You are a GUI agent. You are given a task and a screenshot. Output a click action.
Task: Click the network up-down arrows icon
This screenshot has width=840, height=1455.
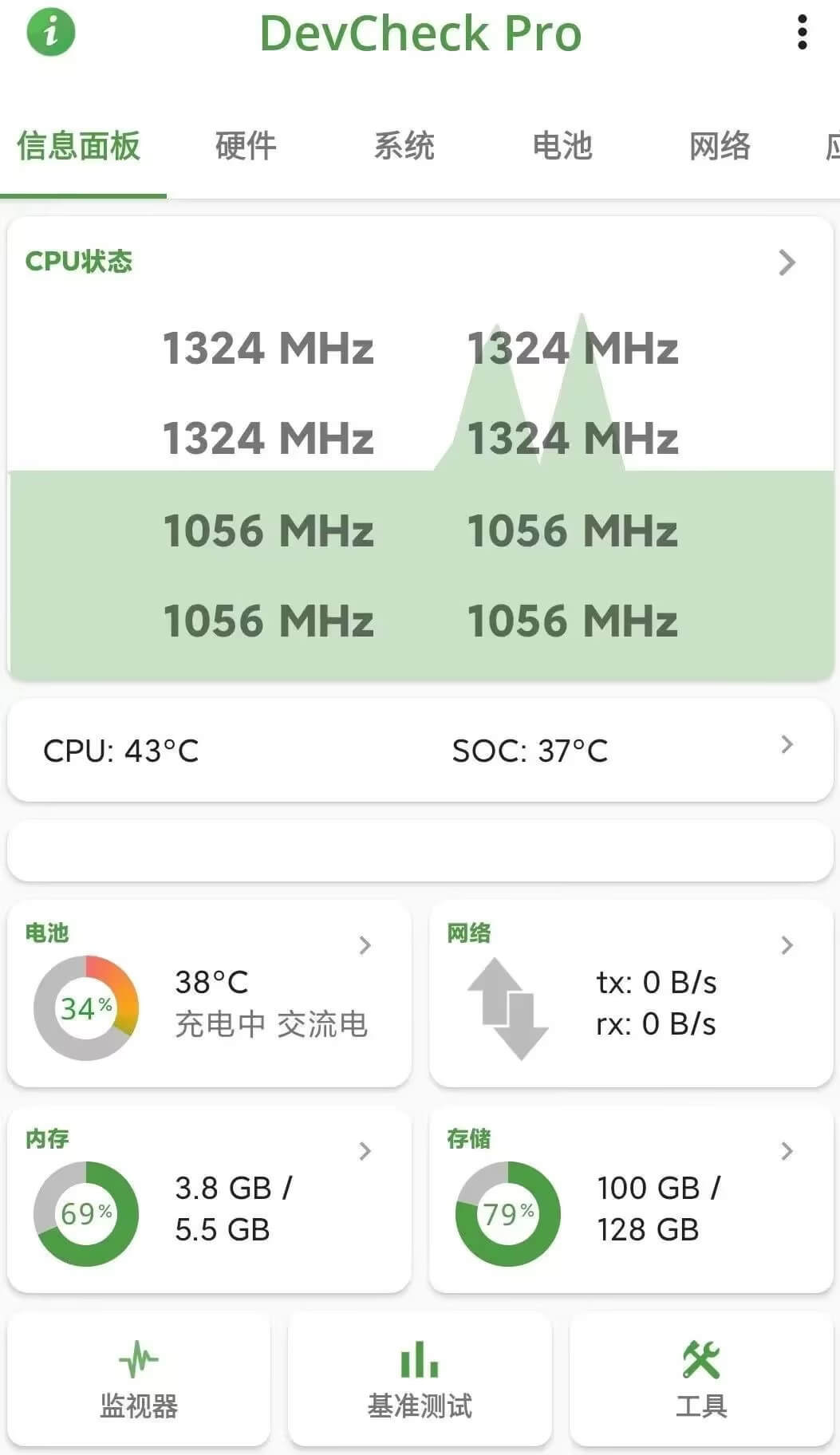(x=507, y=1008)
